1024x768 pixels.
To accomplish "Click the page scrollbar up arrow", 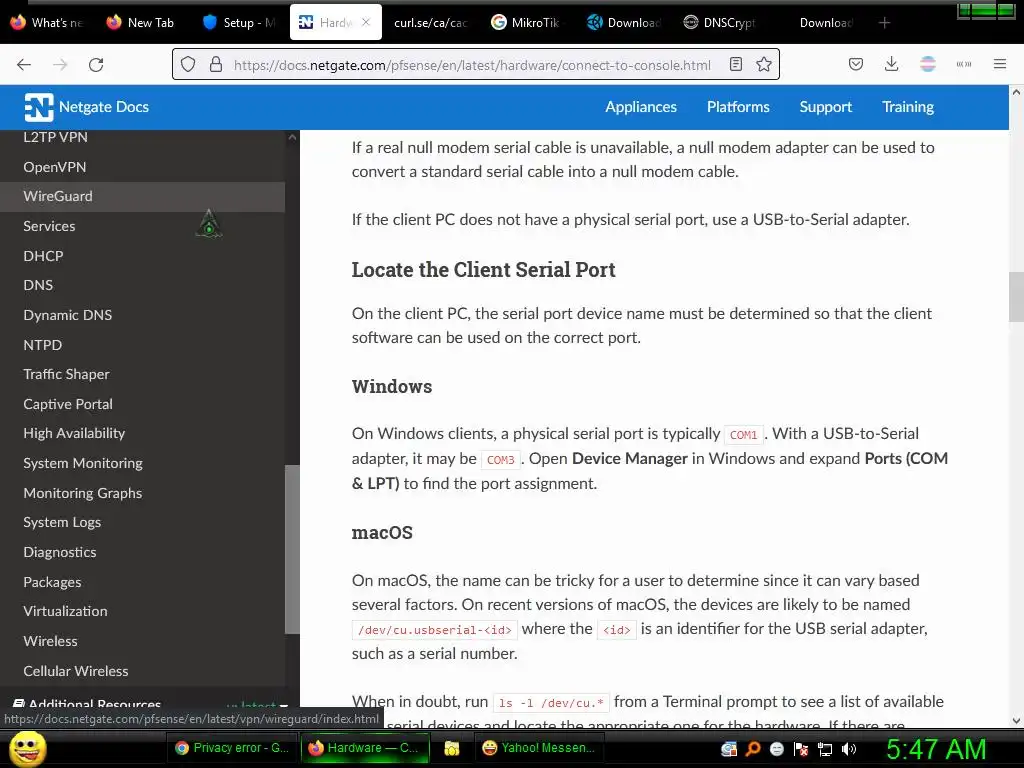I will tap(1016, 93).
